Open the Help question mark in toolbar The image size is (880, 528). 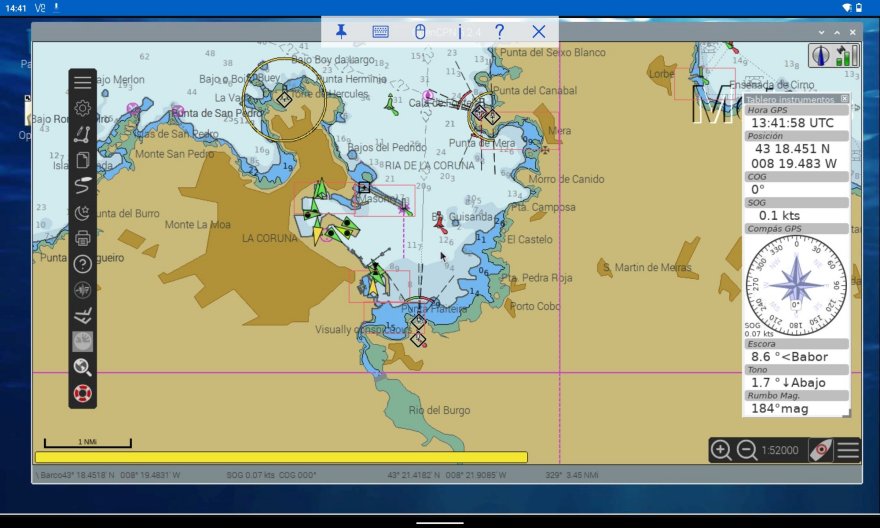(x=83, y=264)
